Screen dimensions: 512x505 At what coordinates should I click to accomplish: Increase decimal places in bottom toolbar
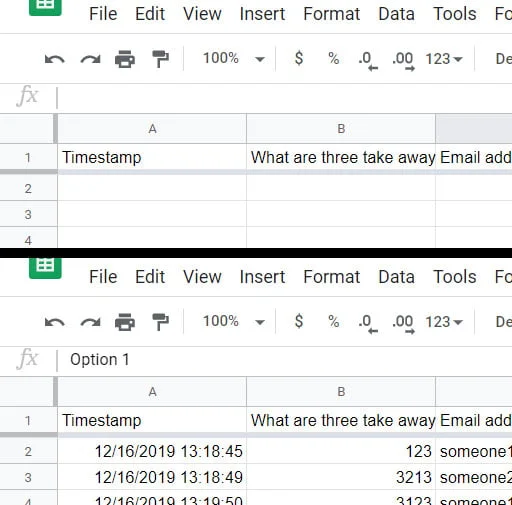[x=403, y=324]
